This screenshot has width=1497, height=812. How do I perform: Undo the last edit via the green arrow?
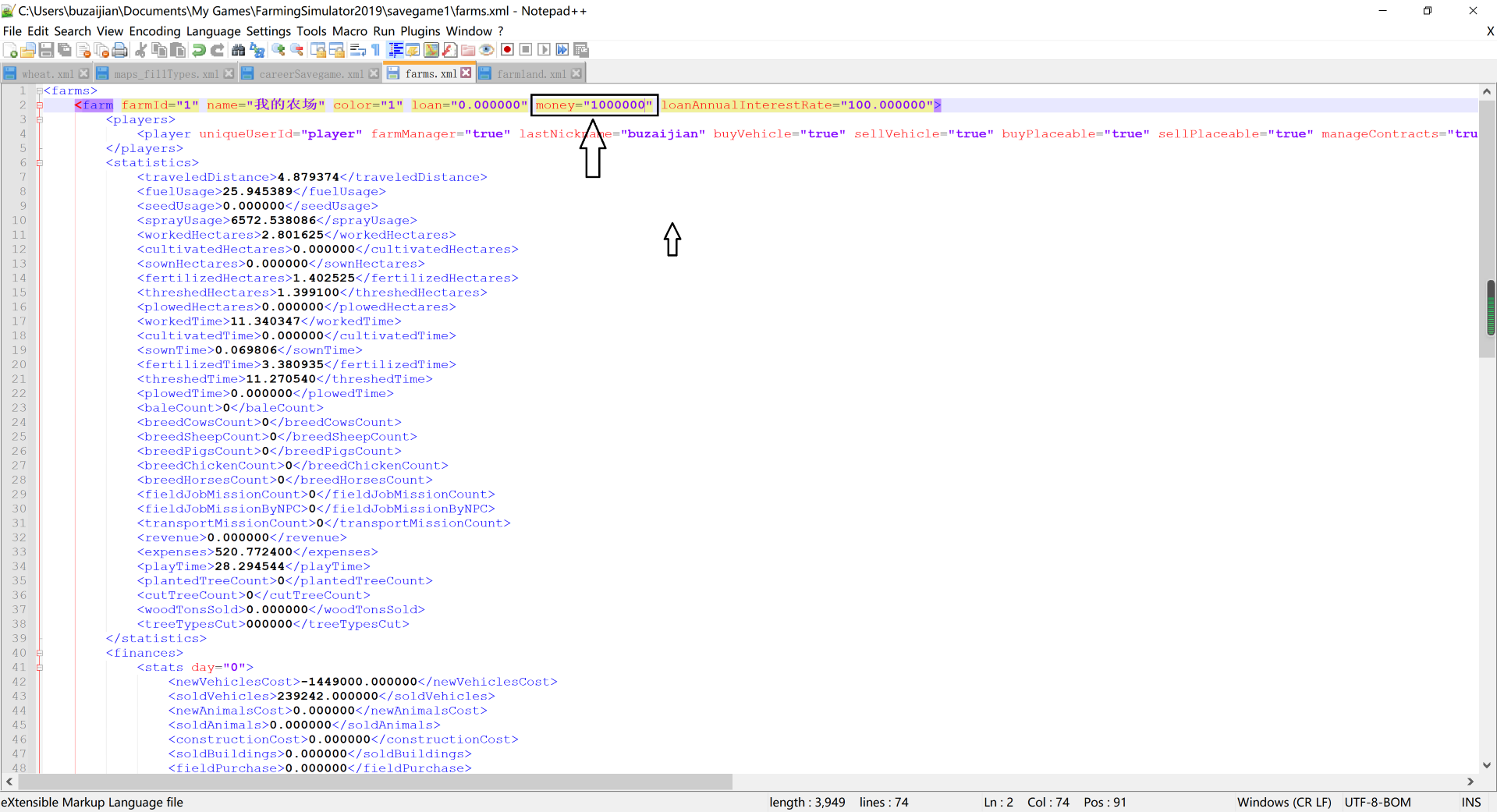click(199, 50)
